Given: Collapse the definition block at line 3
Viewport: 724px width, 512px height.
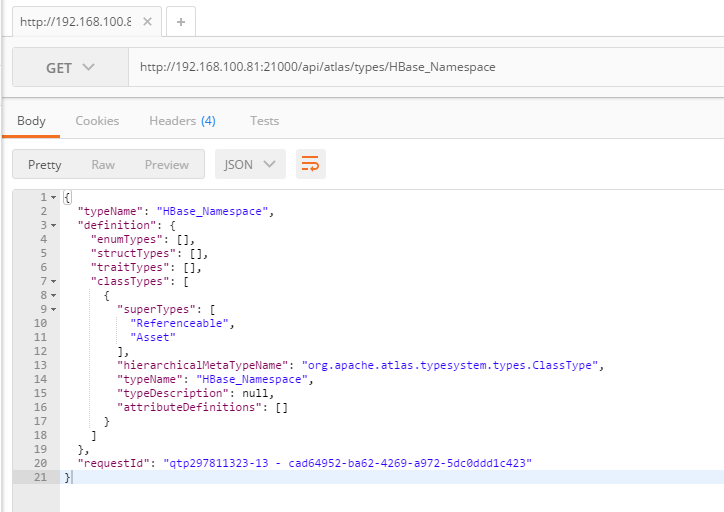Looking at the screenshot, I should click(54, 226).
